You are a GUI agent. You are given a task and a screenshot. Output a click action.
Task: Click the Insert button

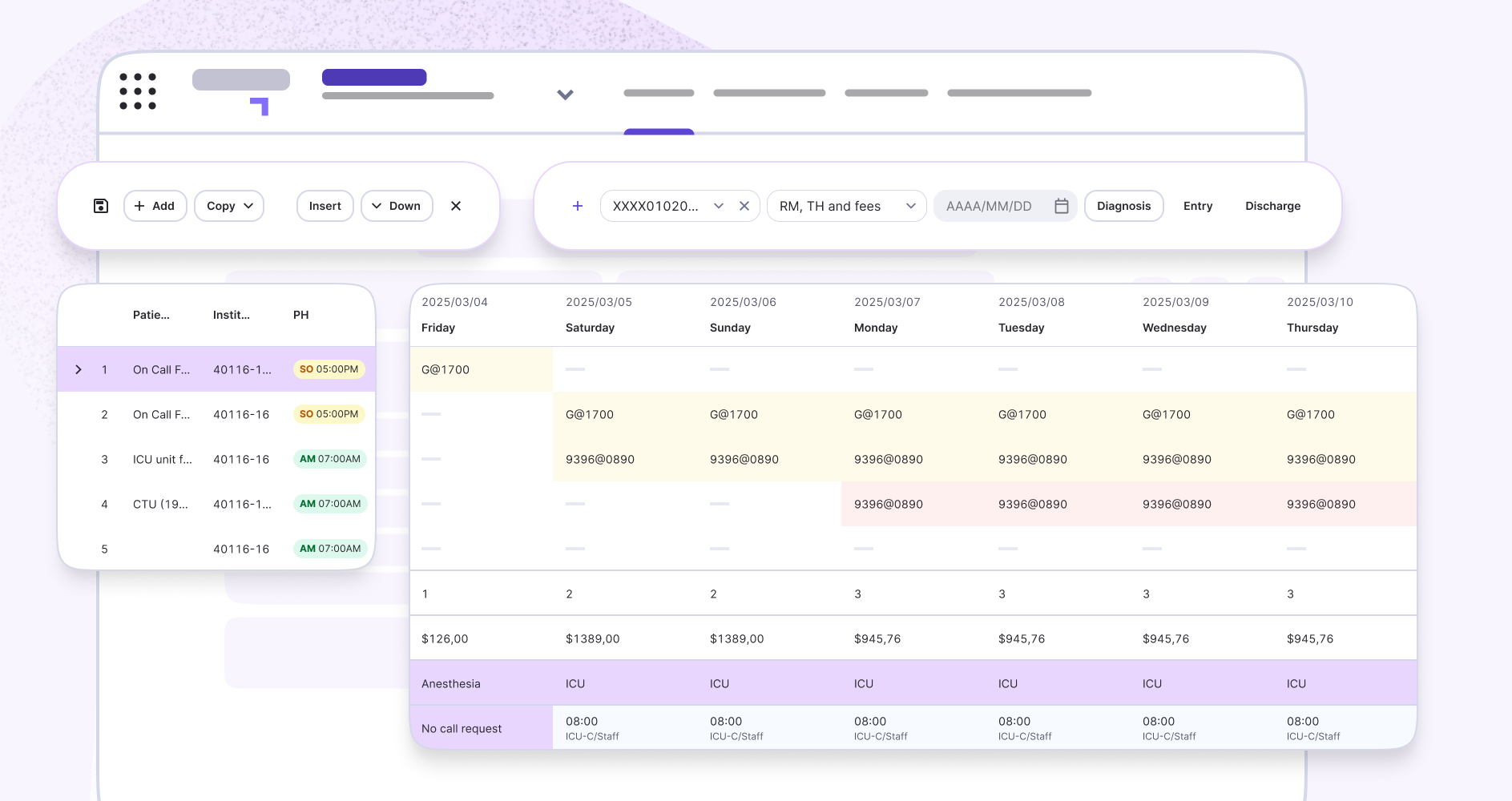[325, 206]
